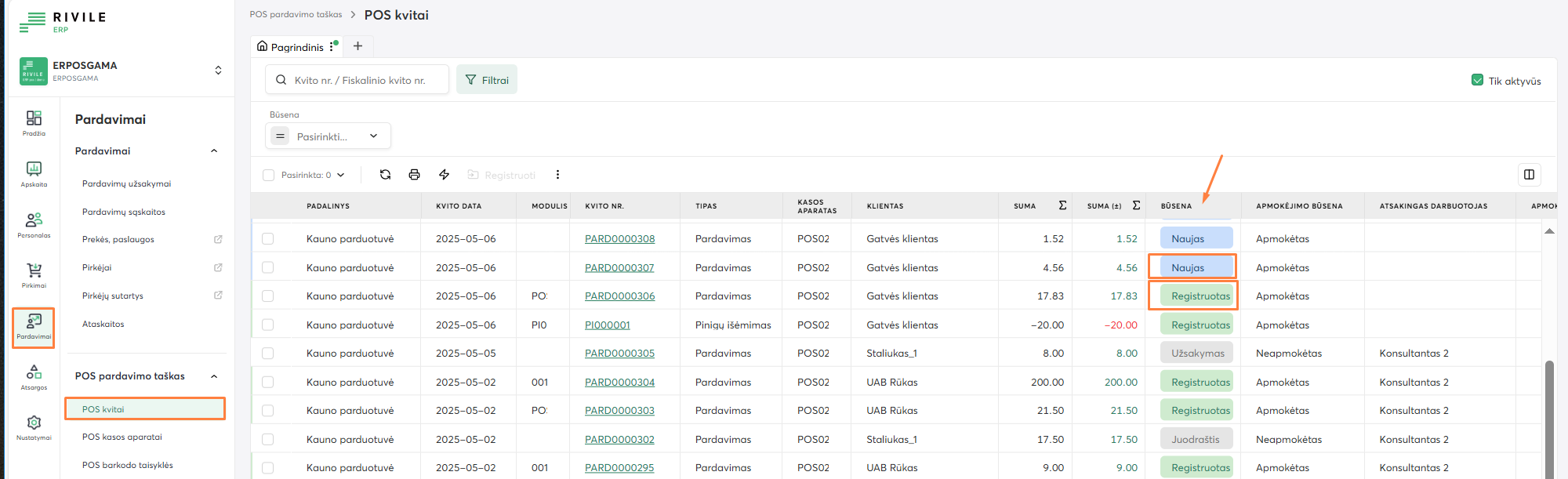Open the lightning quick actions icon
The image size is (1568, 479).
(x=444, y=175)
